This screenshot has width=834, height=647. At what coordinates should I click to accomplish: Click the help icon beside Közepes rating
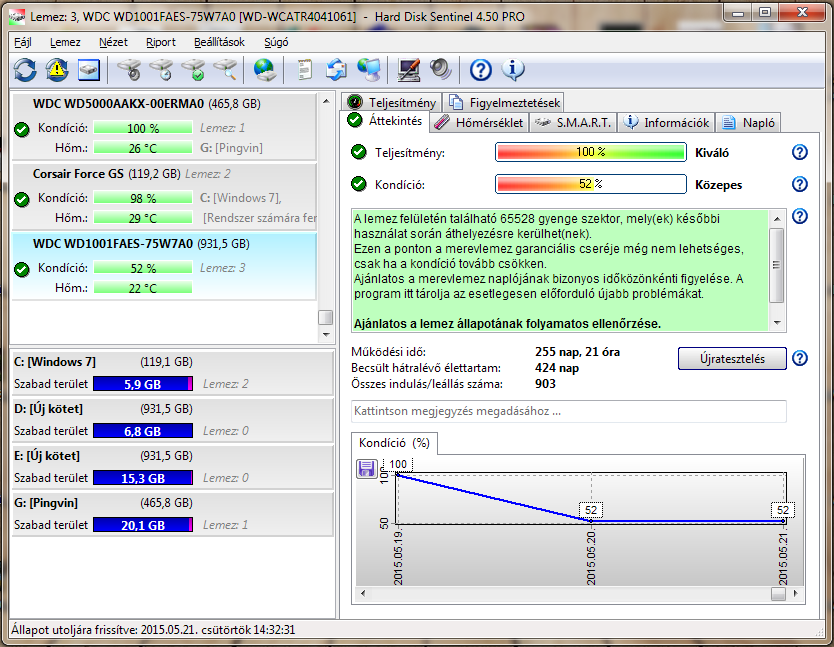click(800, 185)
